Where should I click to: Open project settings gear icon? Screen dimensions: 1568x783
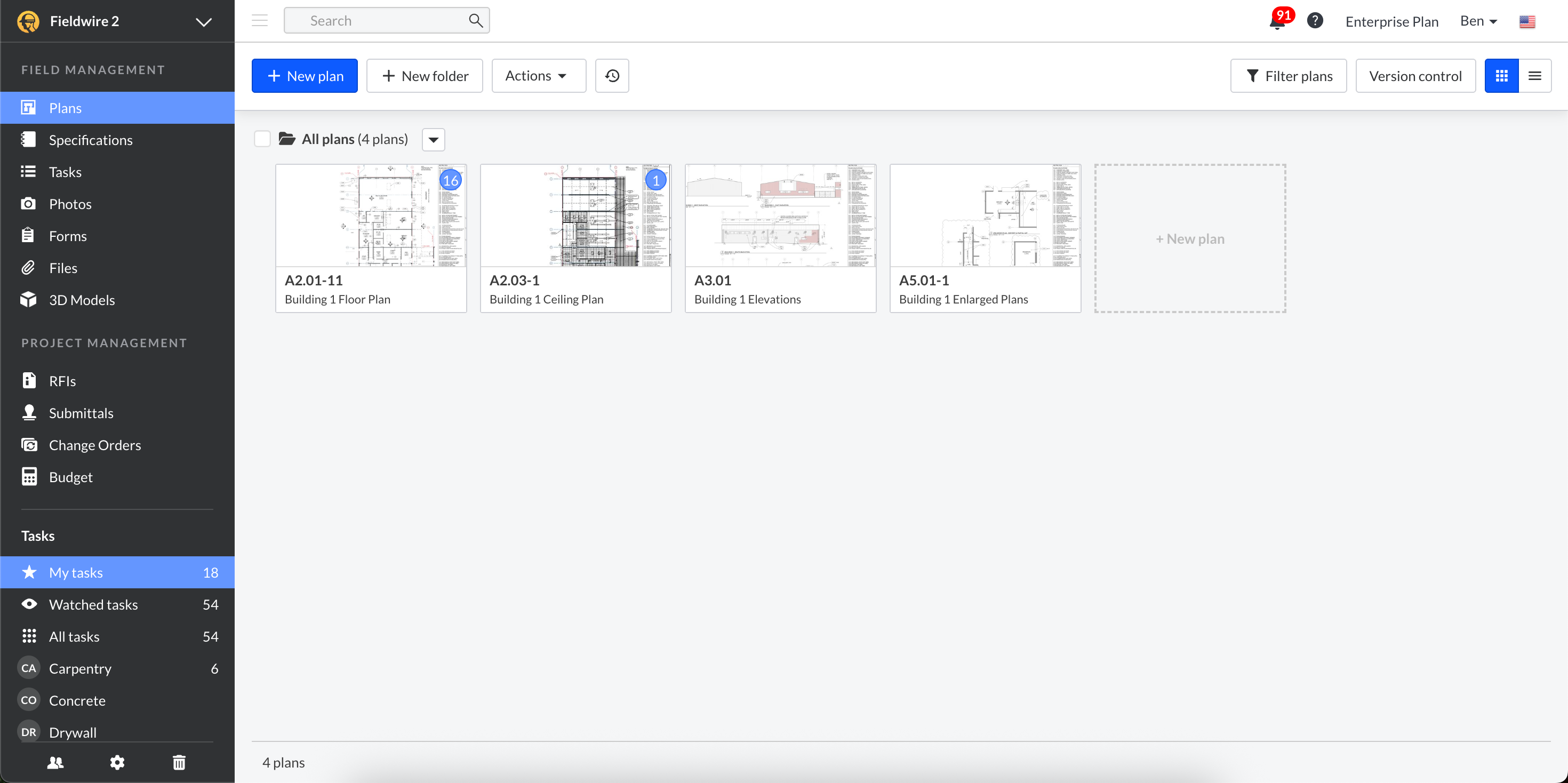coord(117,762)
